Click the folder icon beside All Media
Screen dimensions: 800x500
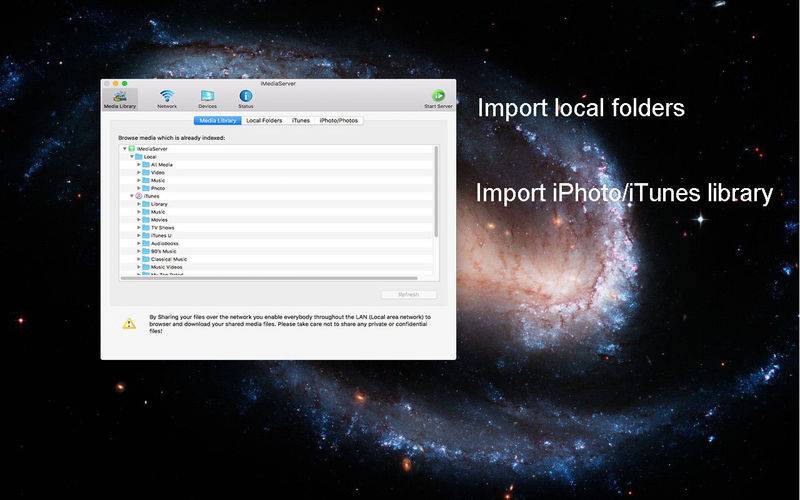(x=146, y=165)
